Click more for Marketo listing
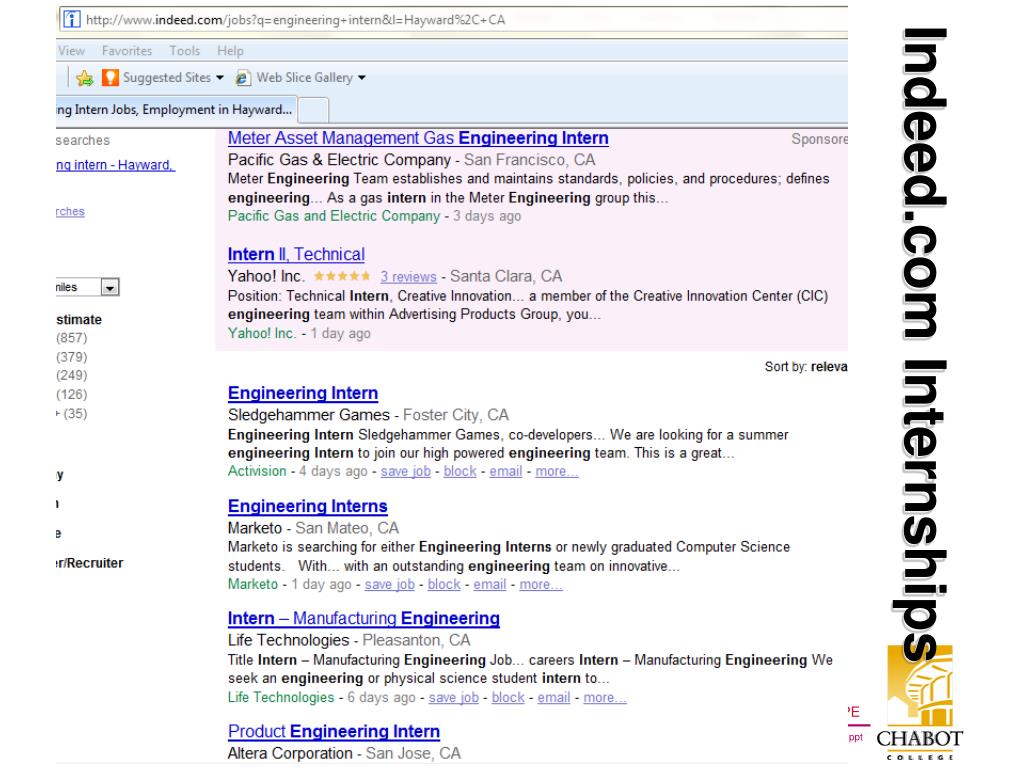 [x=541, y=584]
